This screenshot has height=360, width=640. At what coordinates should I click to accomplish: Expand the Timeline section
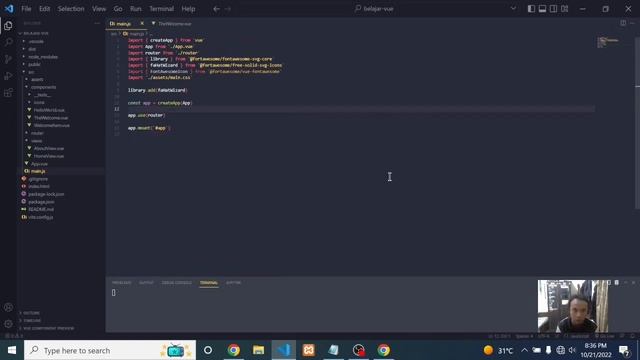pyautogui.click(x=32, y=320)
